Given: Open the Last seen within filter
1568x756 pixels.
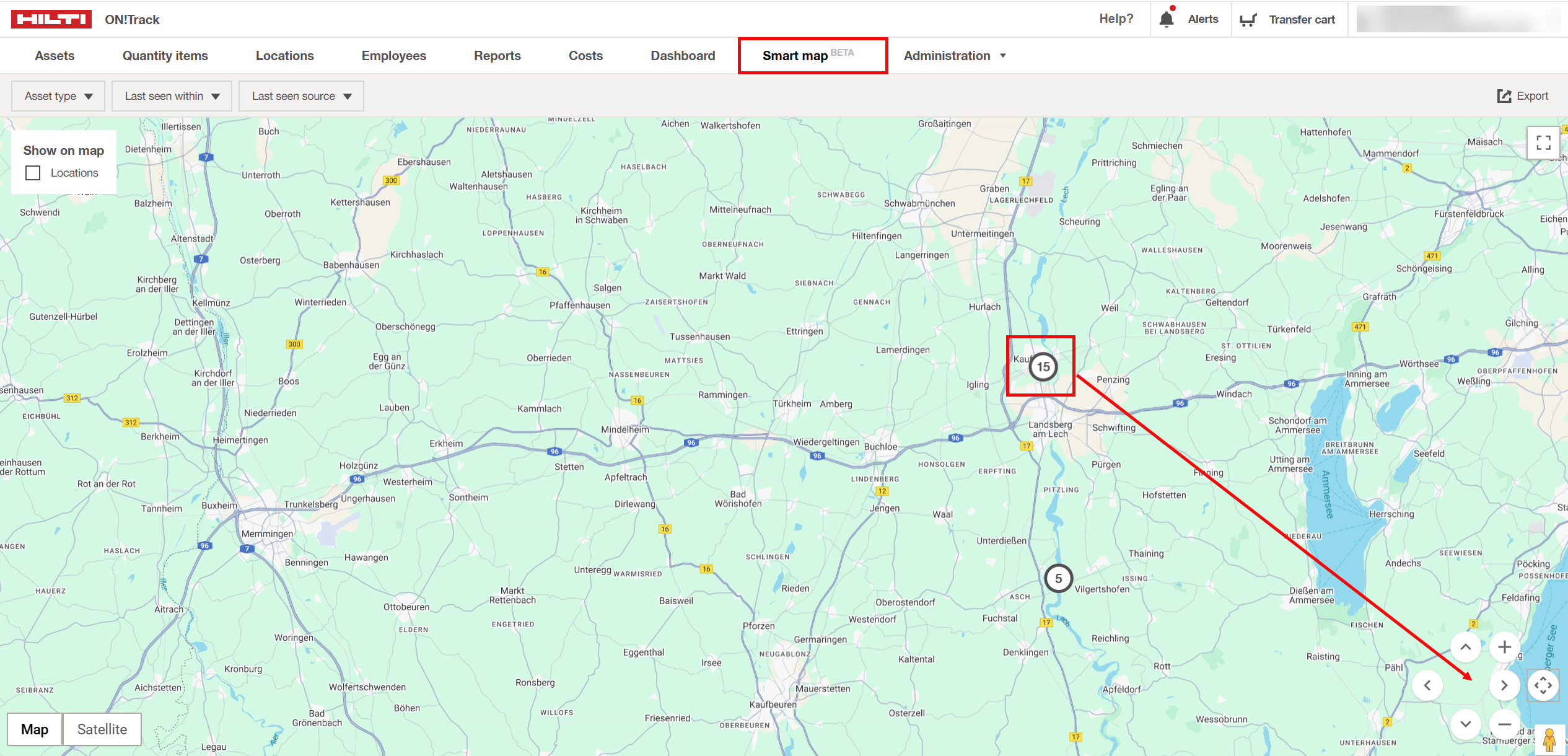Looking at the screenshot, I should 172,95.
